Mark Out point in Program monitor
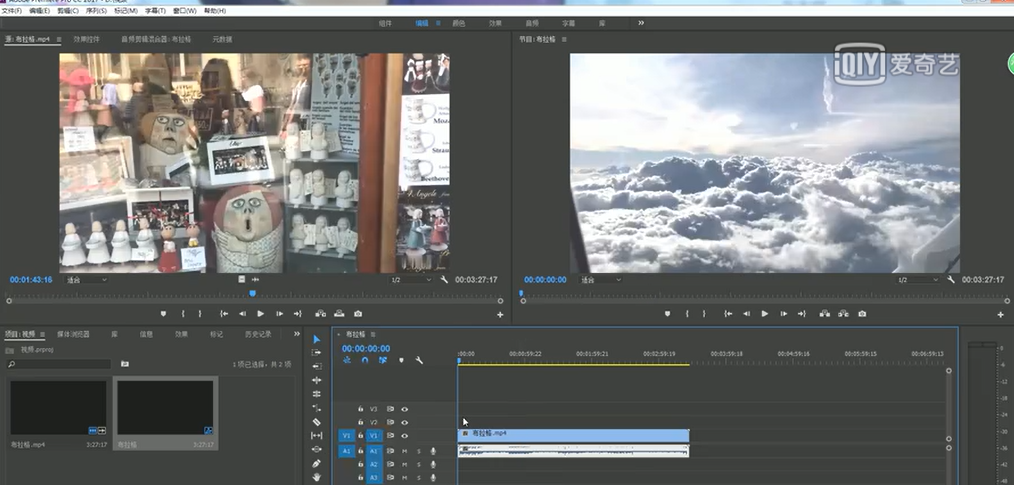This screenshot has width=1014, height=485. (x=704, y=314)
